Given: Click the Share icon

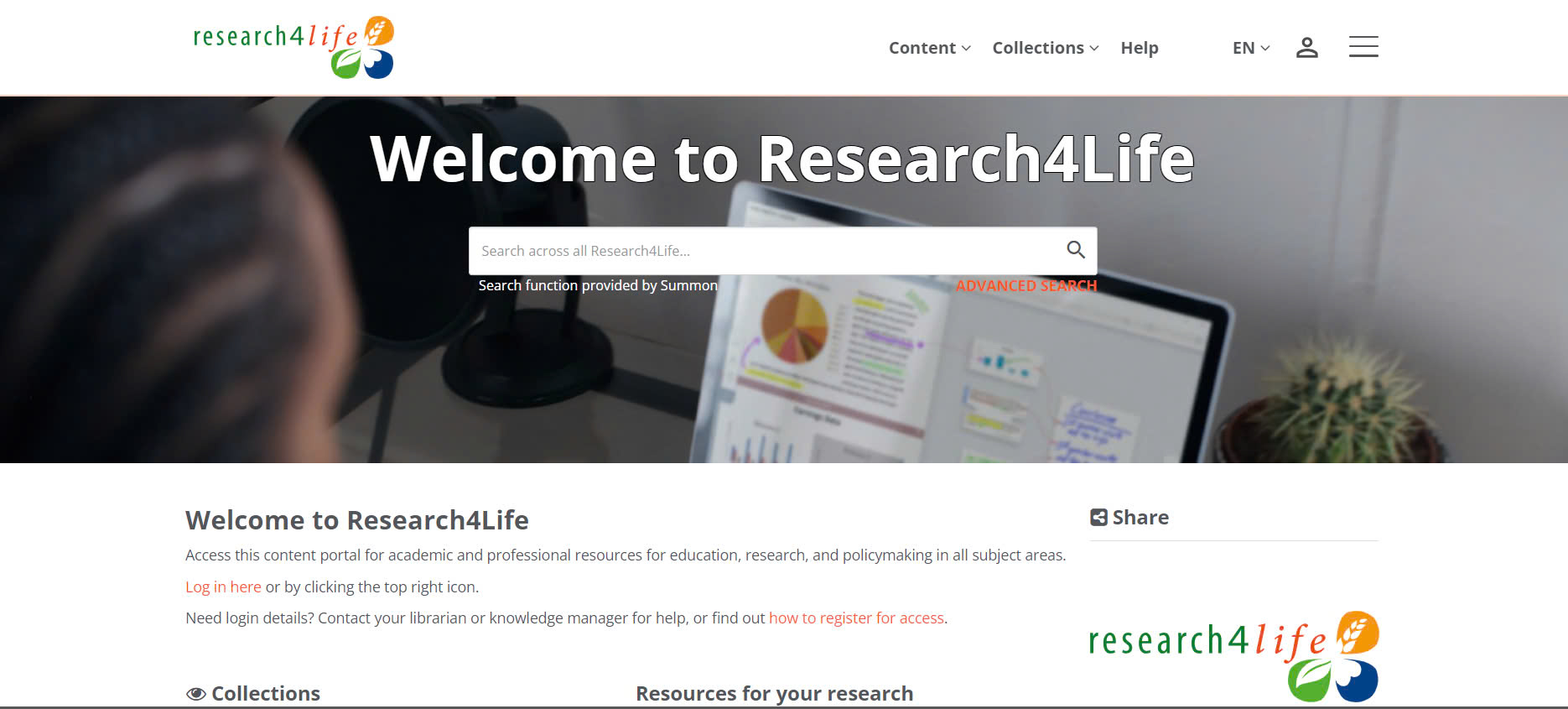Looking at the screenshot, I should pyautogui.click(x=1098, y=518).
